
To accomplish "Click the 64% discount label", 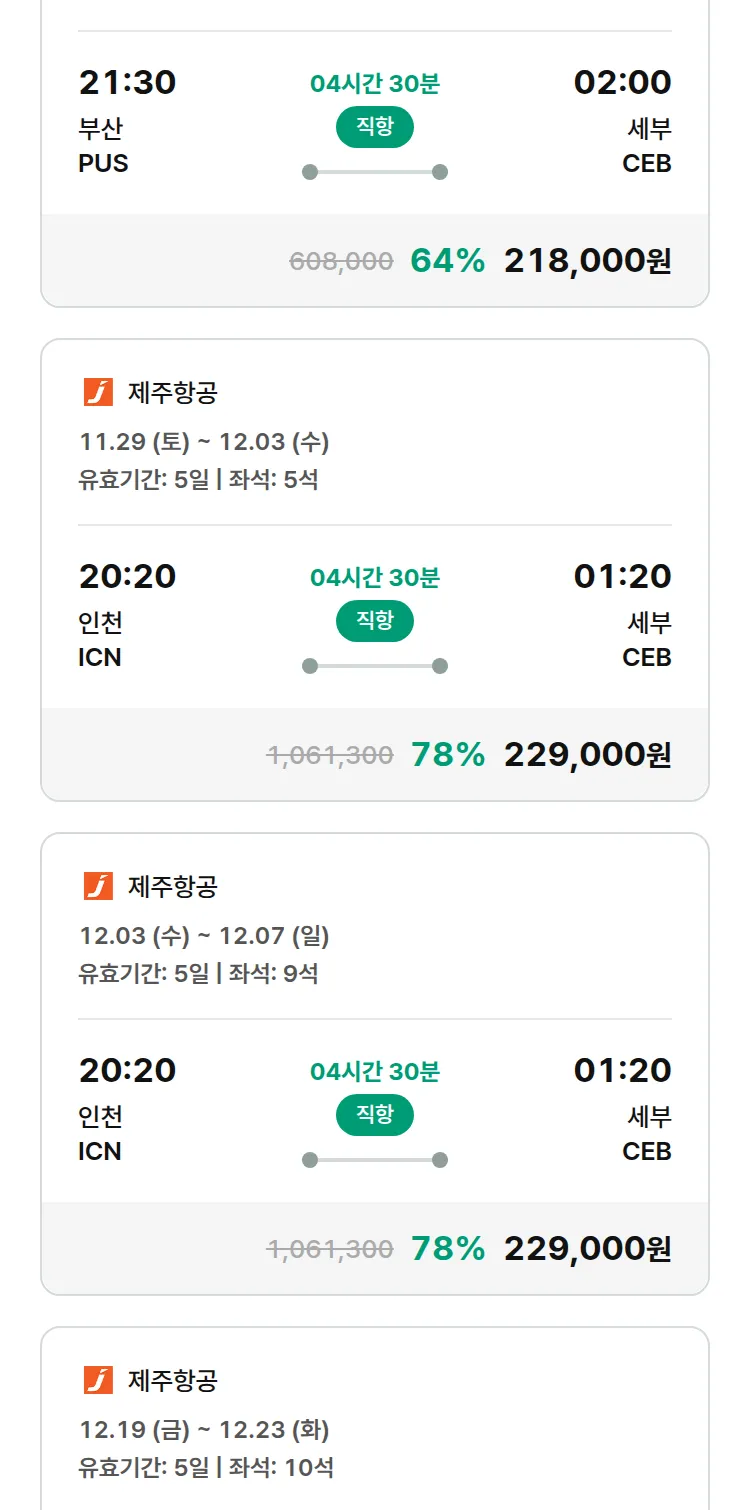I will point(447,261).
